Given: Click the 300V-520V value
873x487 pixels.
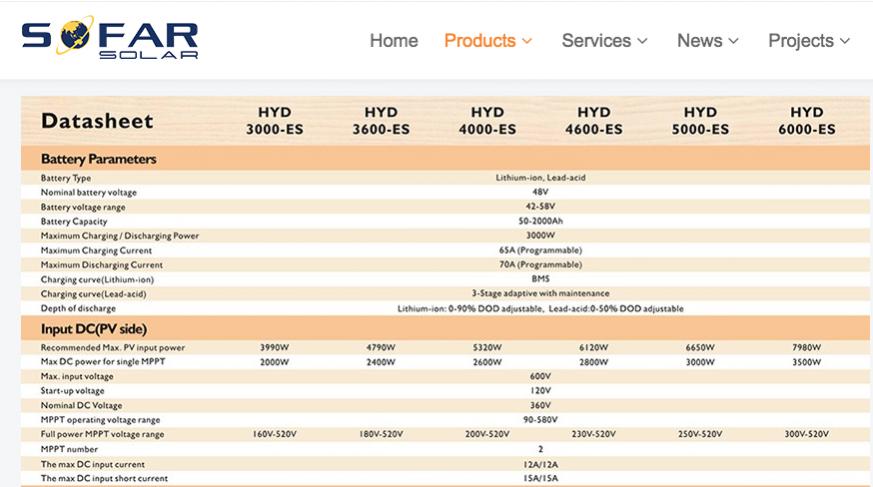Looking at the screenshot, I should pos(807,434).
